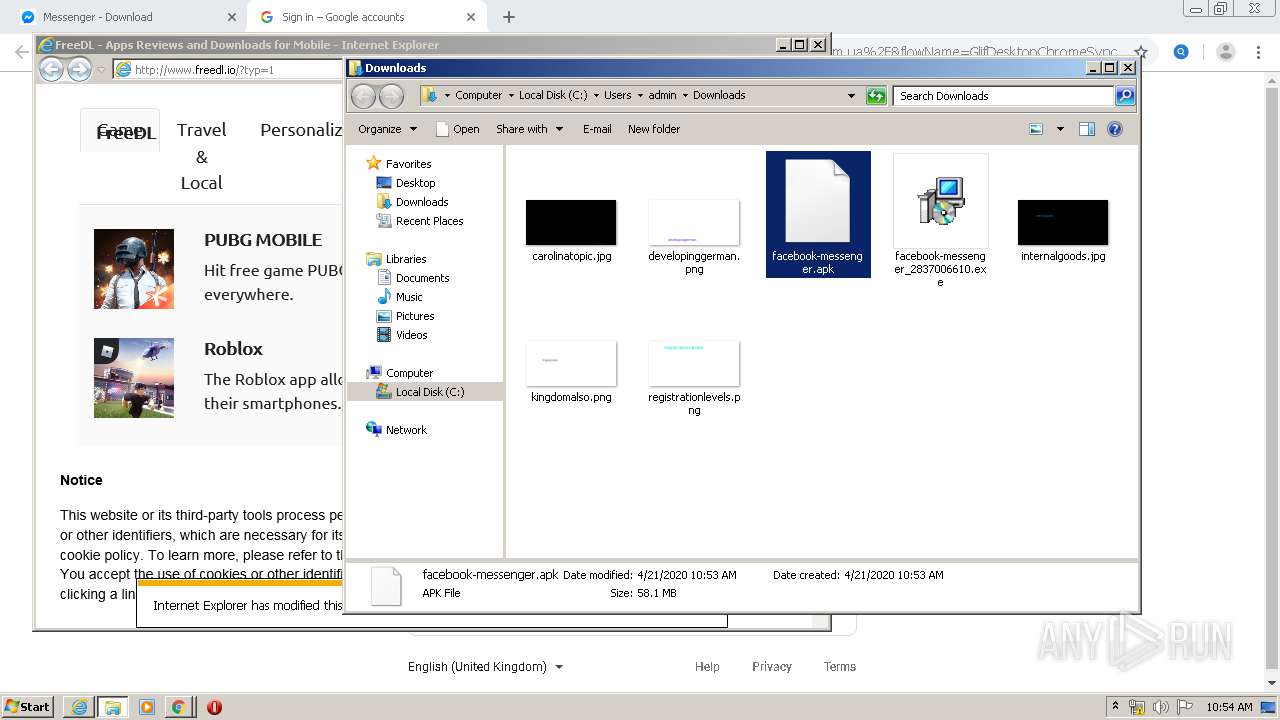Click the Search Downloads field
Viewport: 1280px width, 720px height.
(1003, 96)
